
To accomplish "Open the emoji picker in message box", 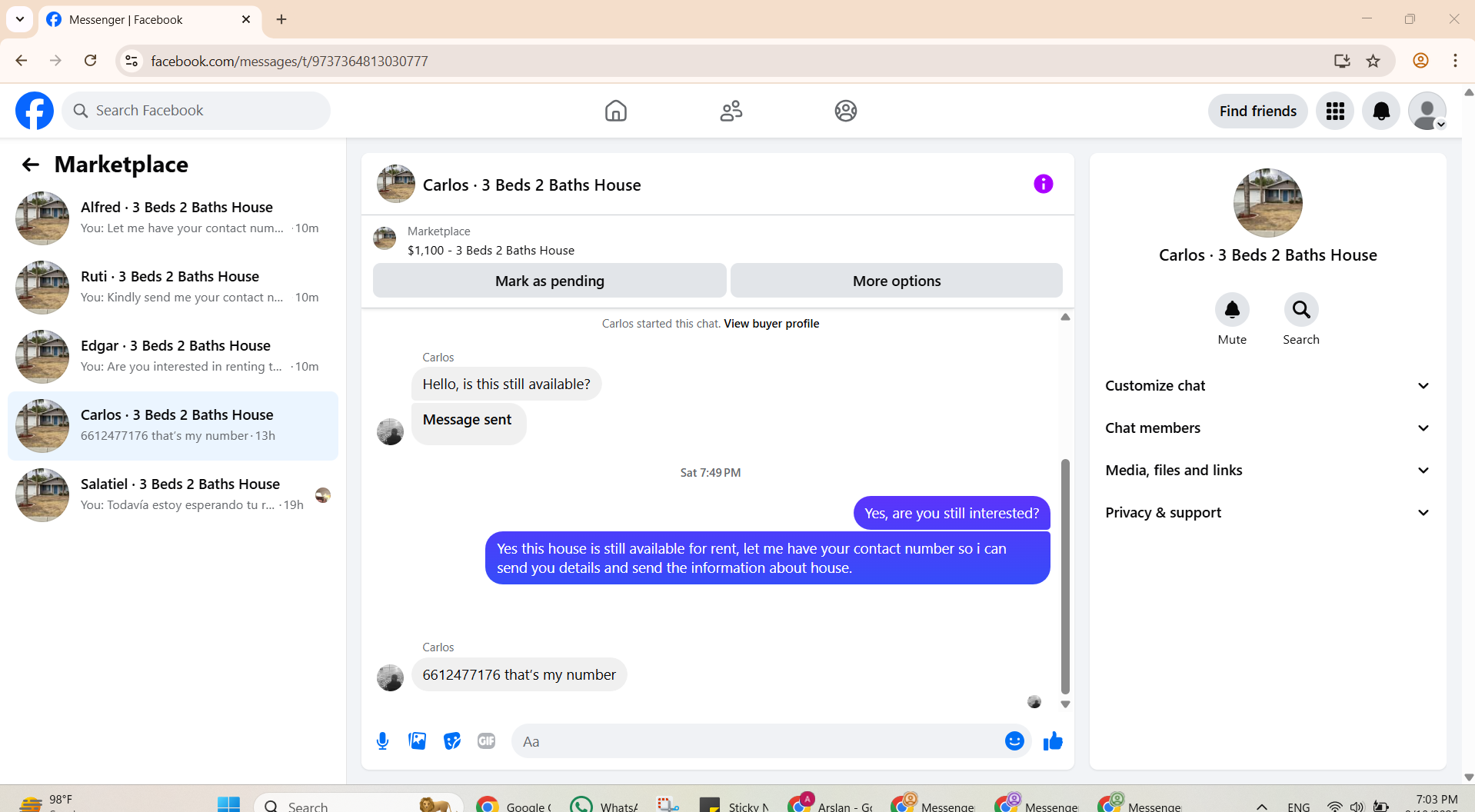I will [x=1014, y=741].
